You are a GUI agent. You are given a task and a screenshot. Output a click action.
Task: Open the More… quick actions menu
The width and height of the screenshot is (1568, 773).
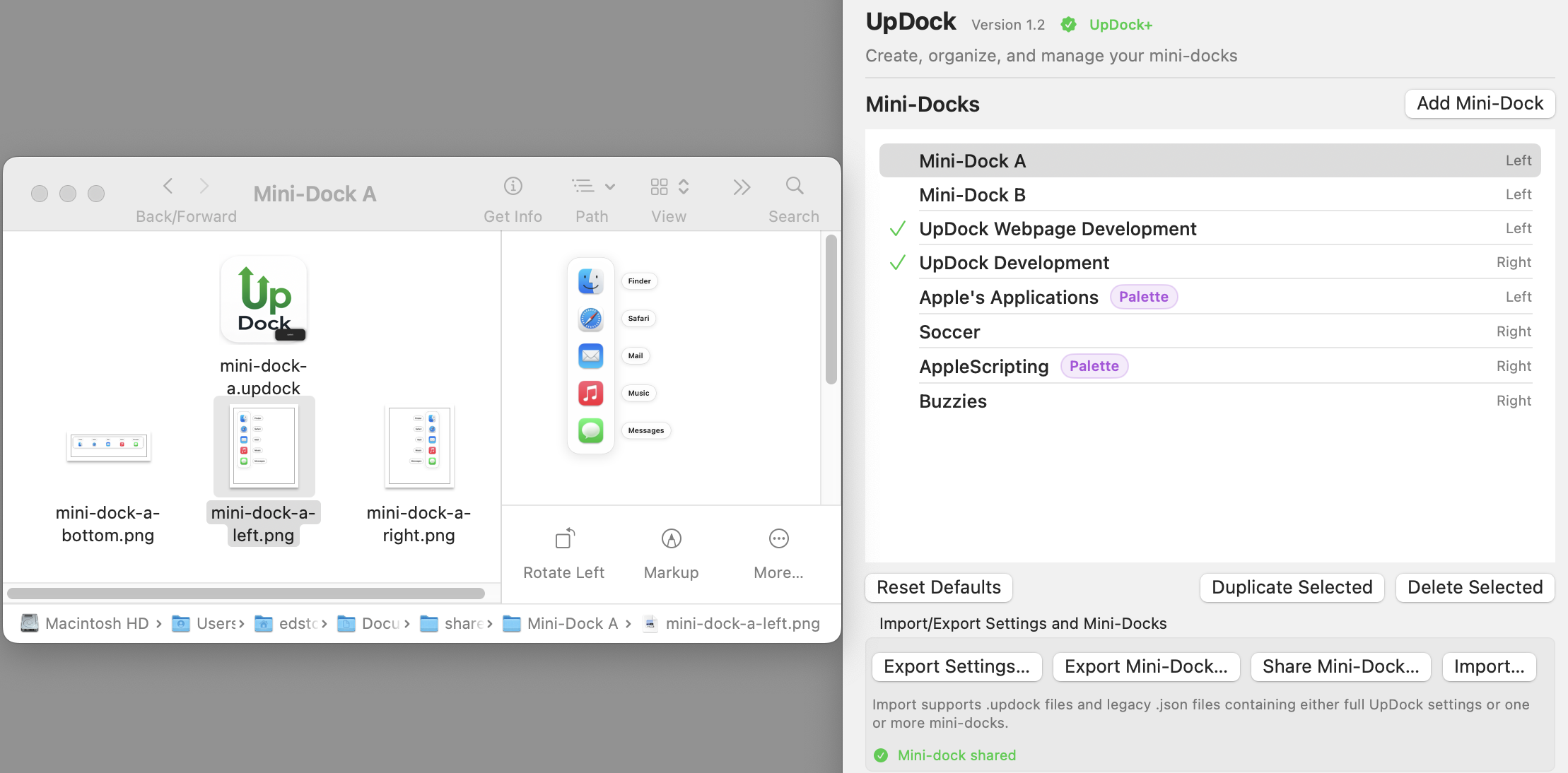pyautogui.click(x=778, y=554)
